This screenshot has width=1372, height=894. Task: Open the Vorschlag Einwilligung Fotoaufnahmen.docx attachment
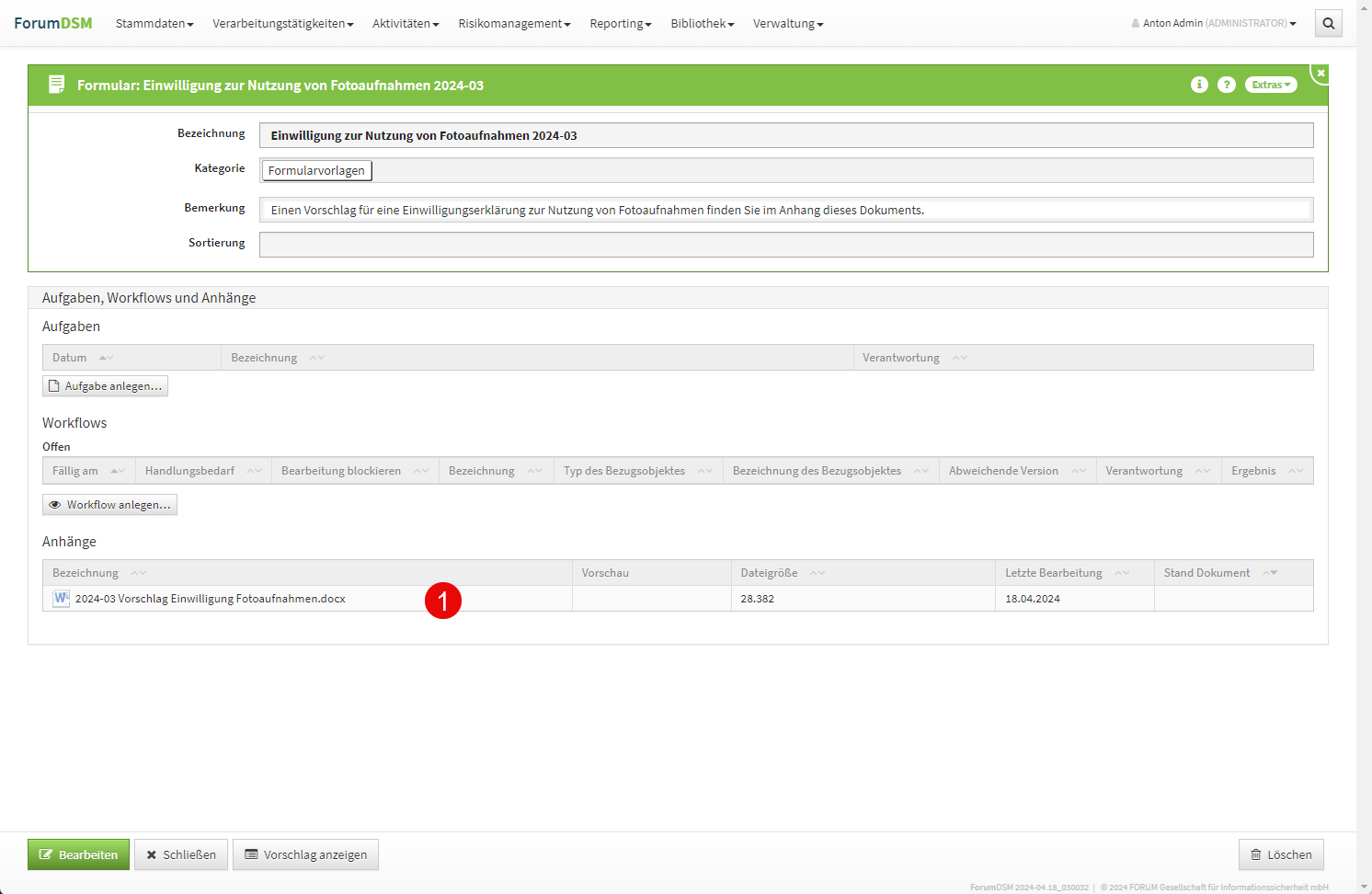211,599
